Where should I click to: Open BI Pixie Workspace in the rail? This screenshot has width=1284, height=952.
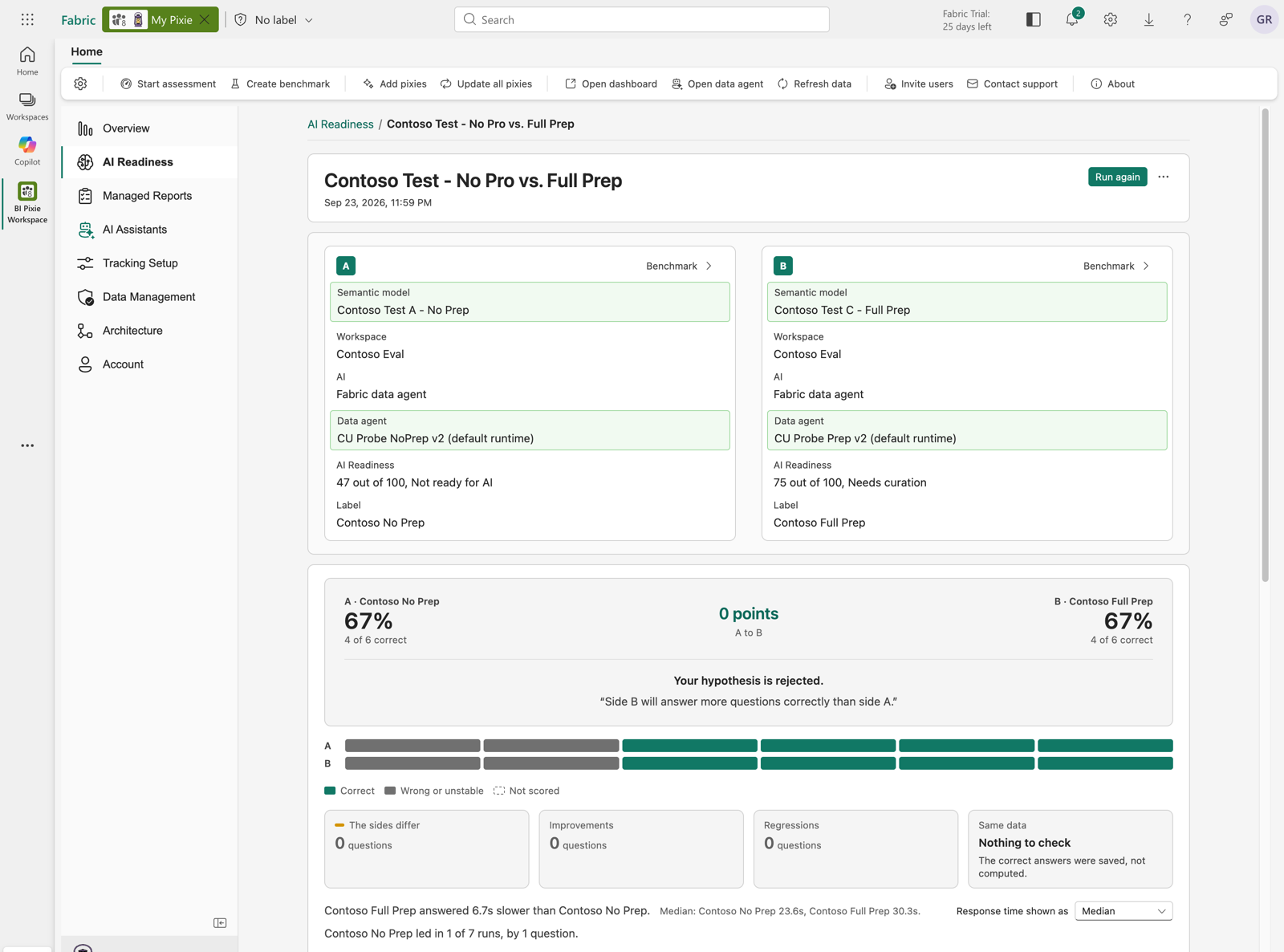pyautogui.click(x=27, y=203)
